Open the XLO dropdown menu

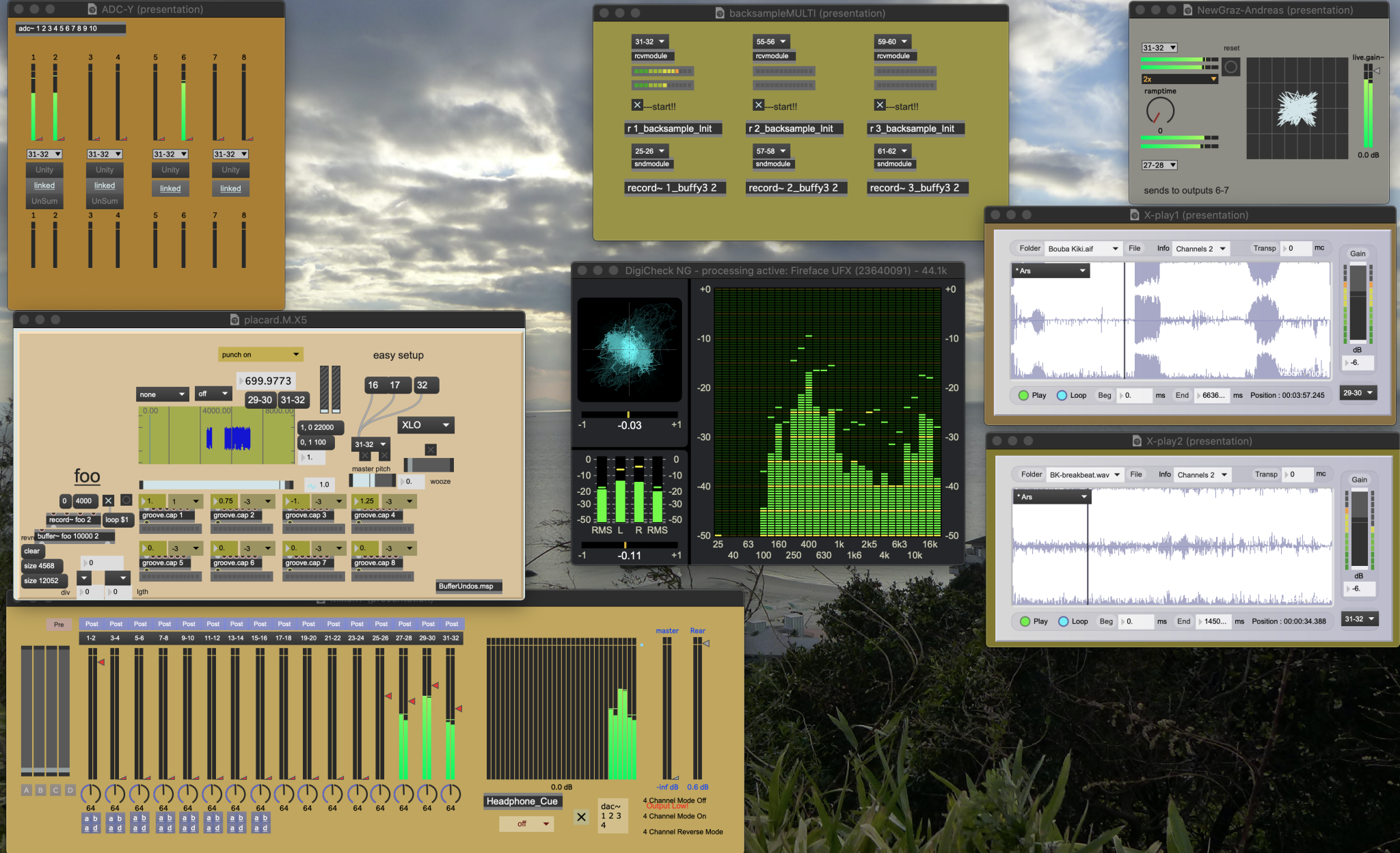(x=425, y=424)
